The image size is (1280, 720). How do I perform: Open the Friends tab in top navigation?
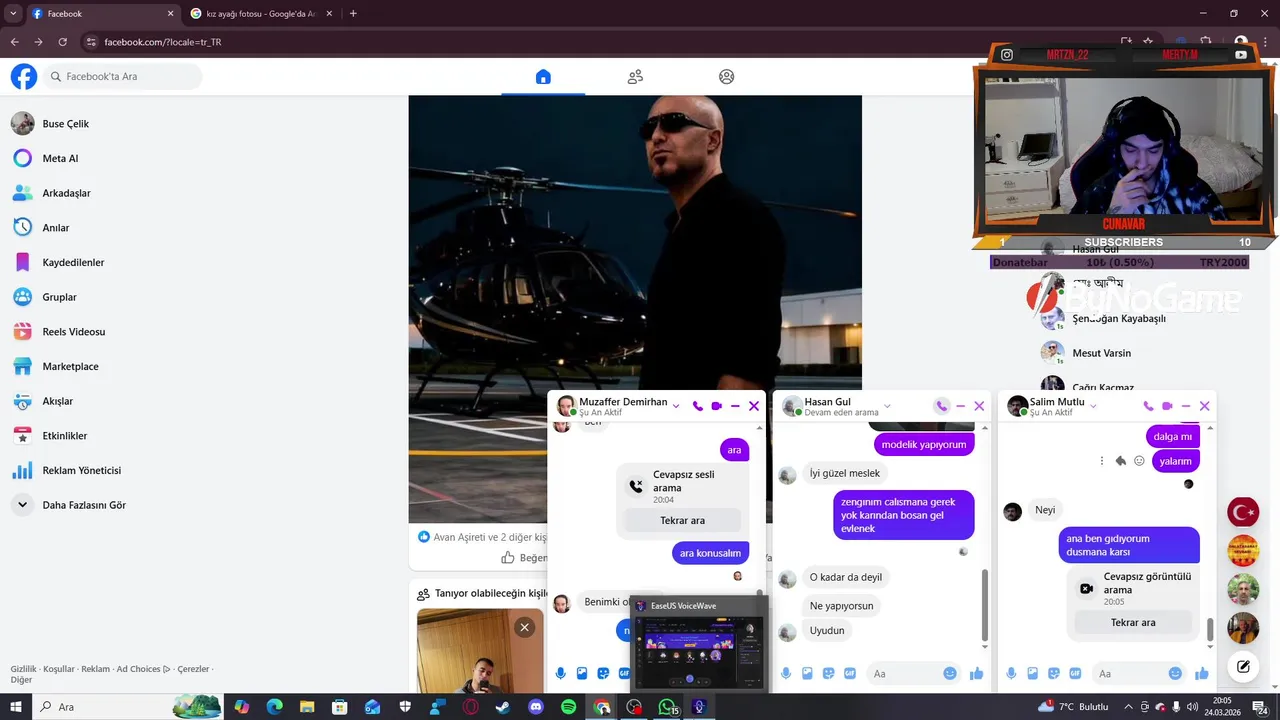(x=635, y=77)
